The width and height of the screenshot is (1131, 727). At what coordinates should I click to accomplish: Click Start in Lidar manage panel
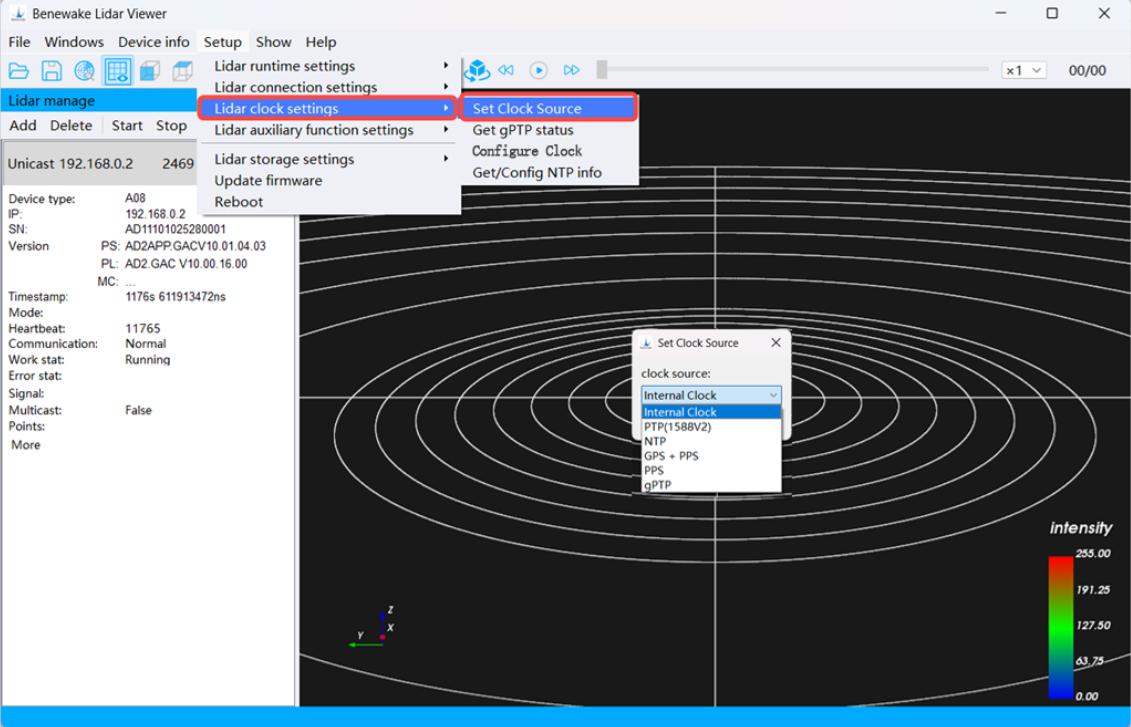[127, 125]
